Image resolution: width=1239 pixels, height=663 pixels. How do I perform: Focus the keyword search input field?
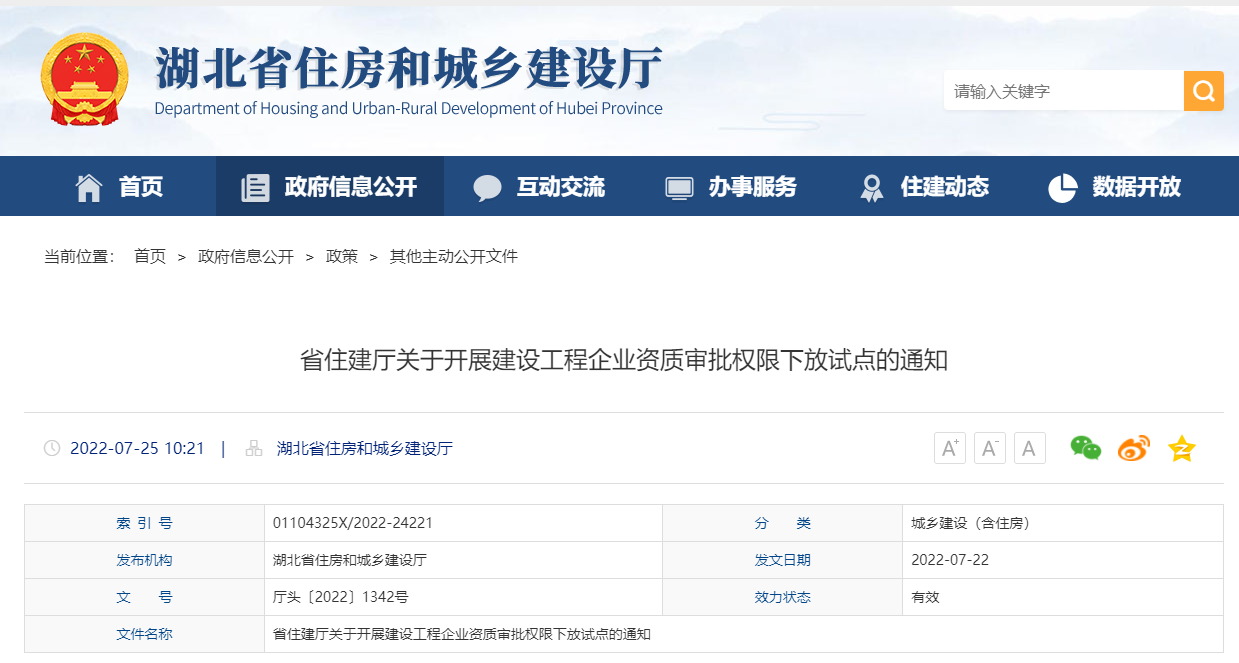coord(1064,91)
